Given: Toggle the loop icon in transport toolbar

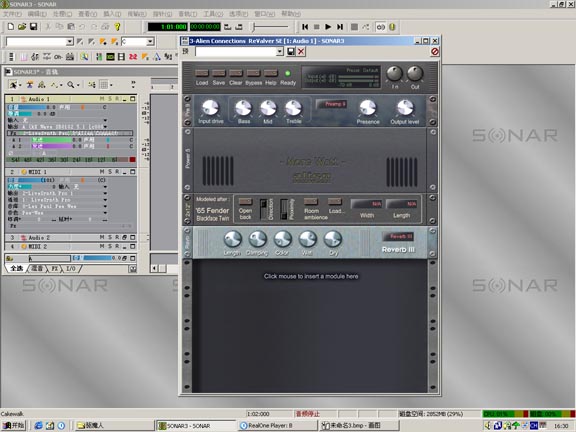Looking at the screenshot, I should [x=381, y=27].
